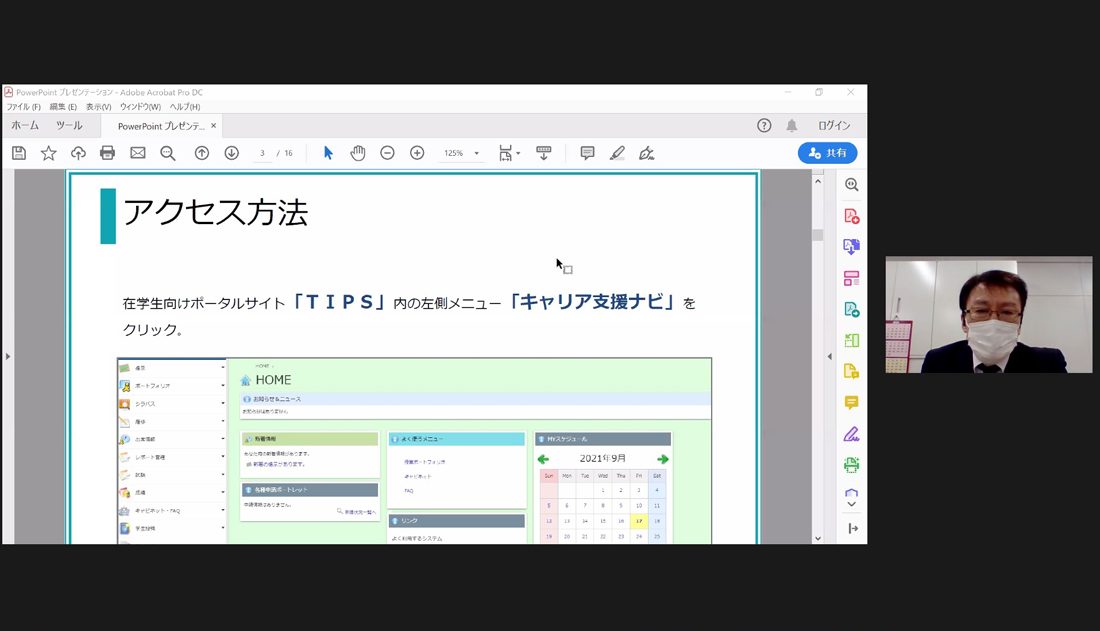The width and height of the screenshot is (1100, 631).
Task: Click ログイン sign-in link
Action: pos(834,126)
